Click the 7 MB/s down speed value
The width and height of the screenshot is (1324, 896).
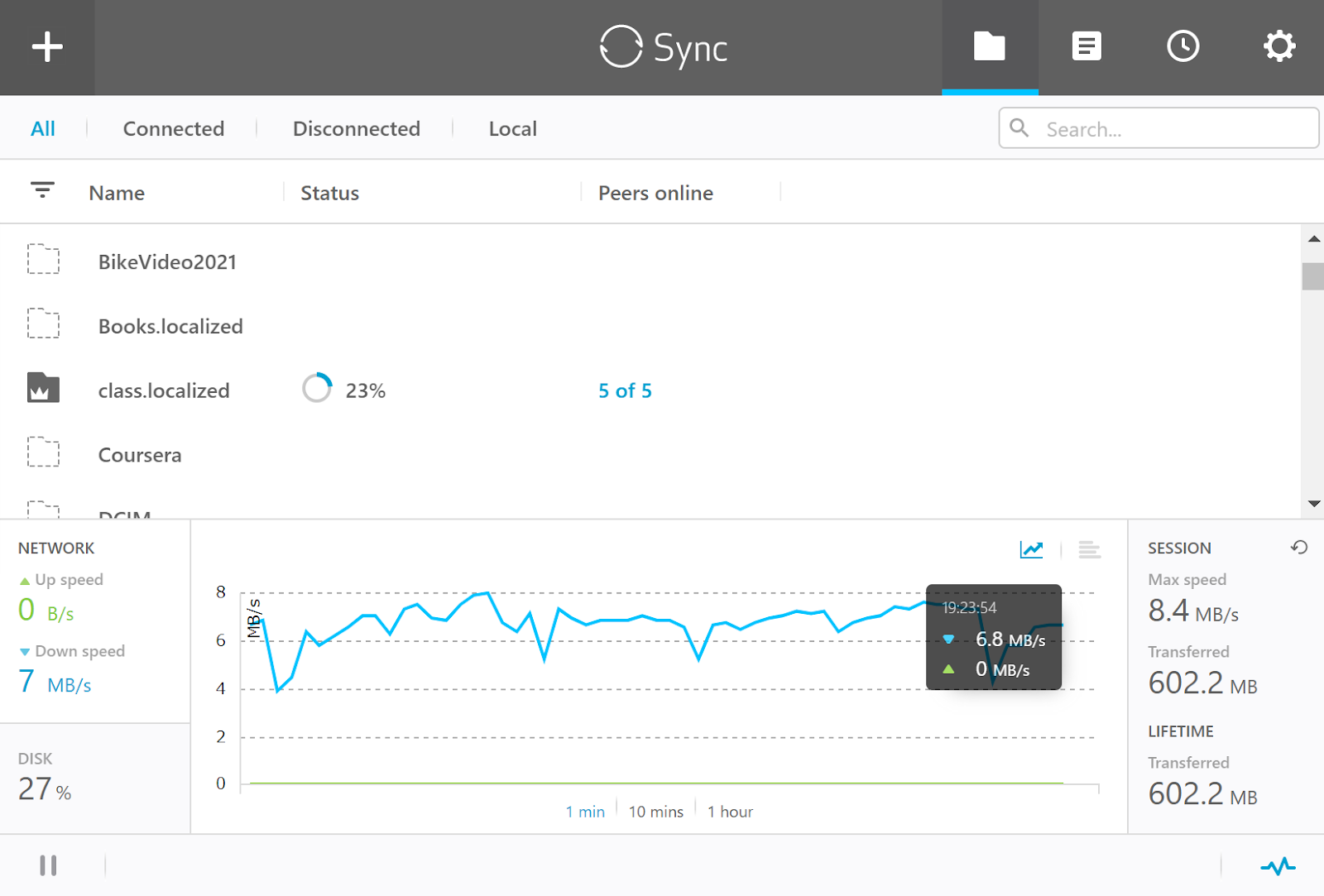(x=55, y=682)
